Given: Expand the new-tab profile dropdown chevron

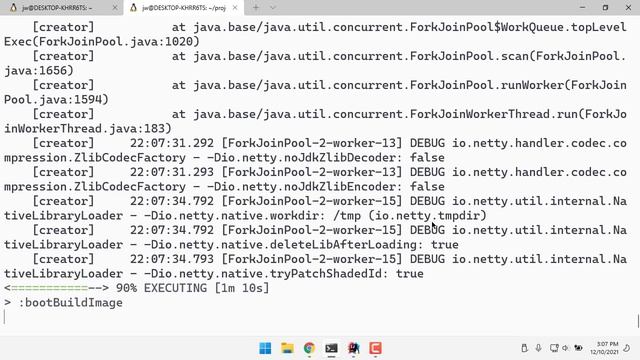Looking at the screenshot, I should [x=273, y=8].
